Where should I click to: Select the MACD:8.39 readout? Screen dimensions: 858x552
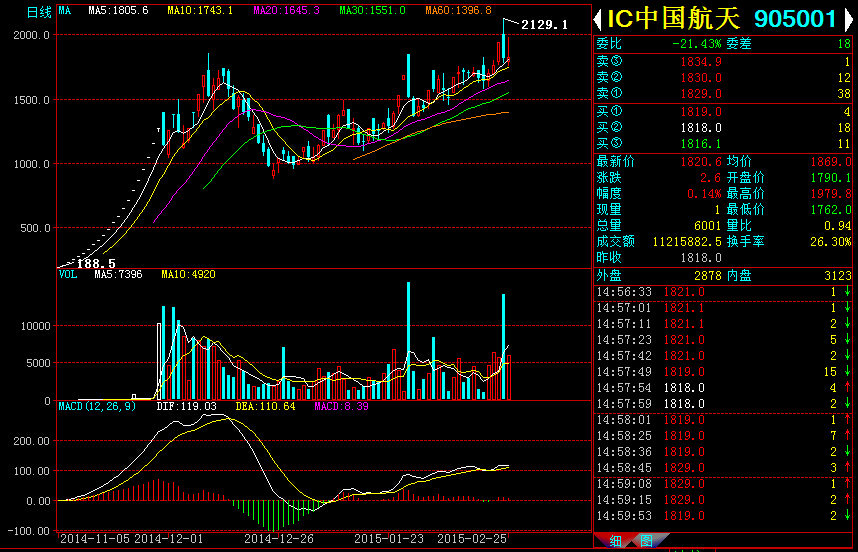[341, 406]
